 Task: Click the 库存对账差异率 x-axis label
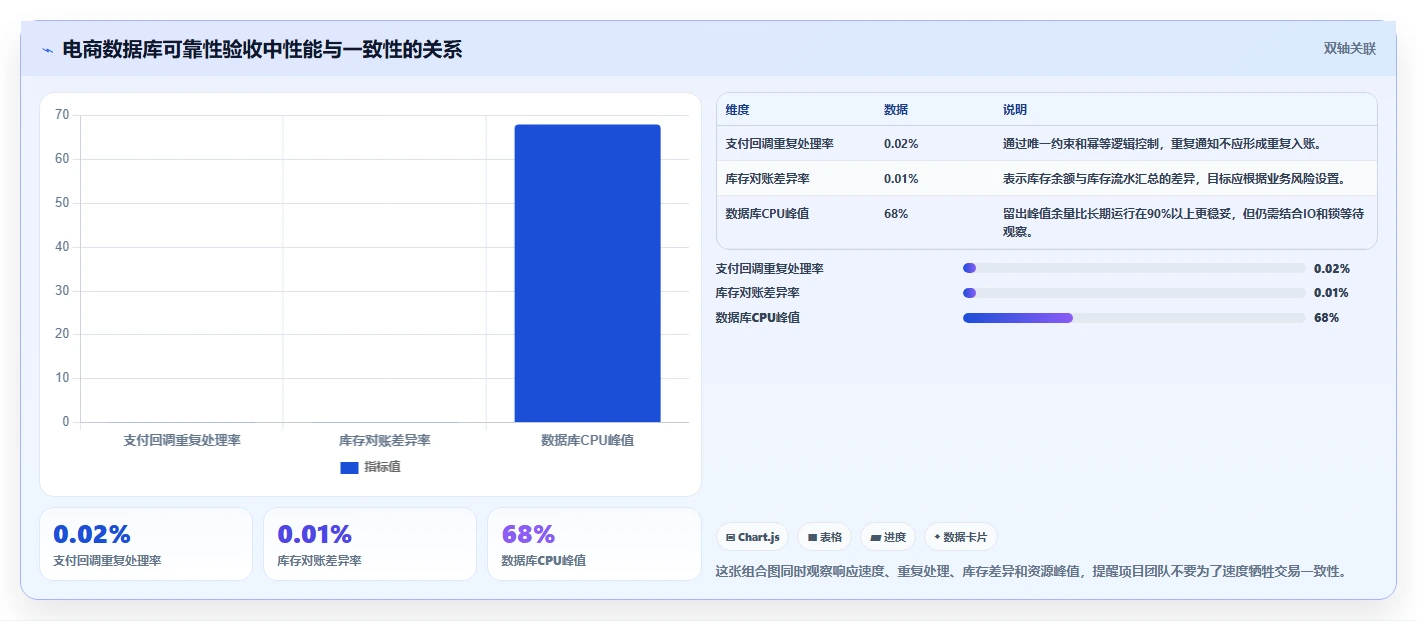(384, 440)
